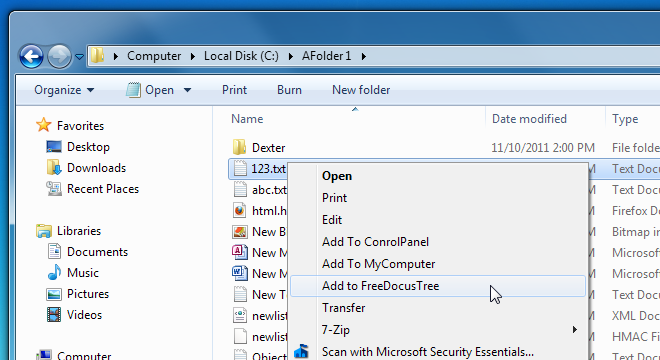Click the newlist HMAC file icon

240,336
